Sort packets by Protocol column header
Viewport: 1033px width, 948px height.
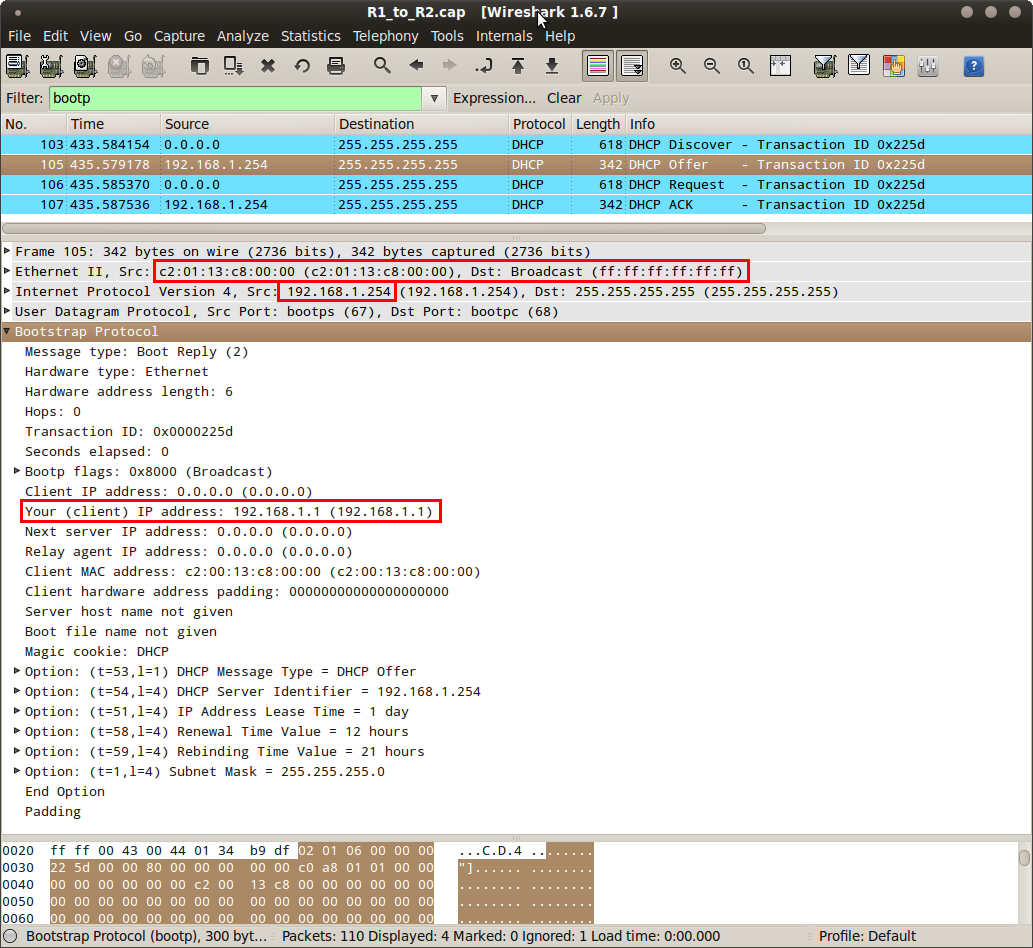(539, 124)
